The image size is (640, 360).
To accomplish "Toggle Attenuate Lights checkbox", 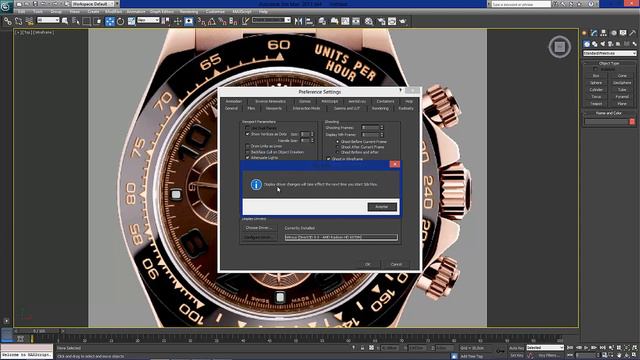I will click(x=247, y=158).
